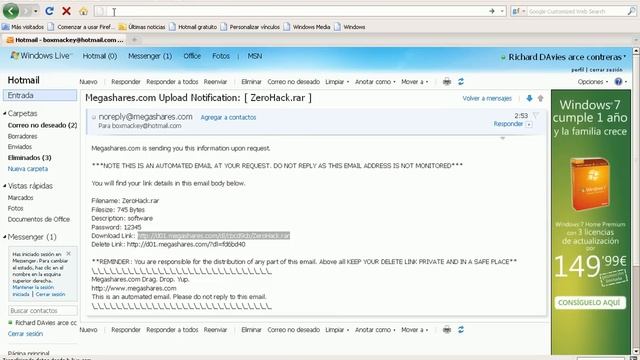Click the Delete Link URL
640x360 pixels.
coord(186,244)
